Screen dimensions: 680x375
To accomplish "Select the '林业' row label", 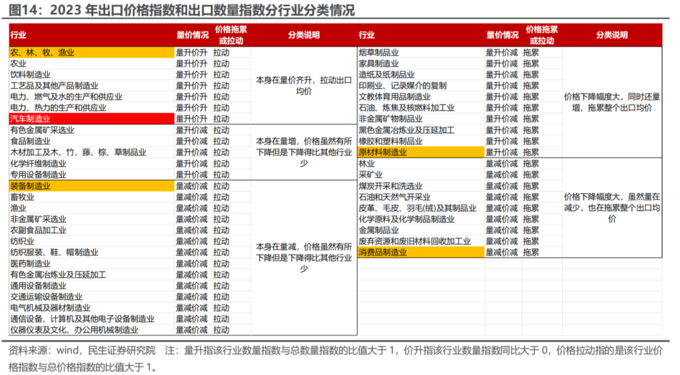I will tap(366, 163).
